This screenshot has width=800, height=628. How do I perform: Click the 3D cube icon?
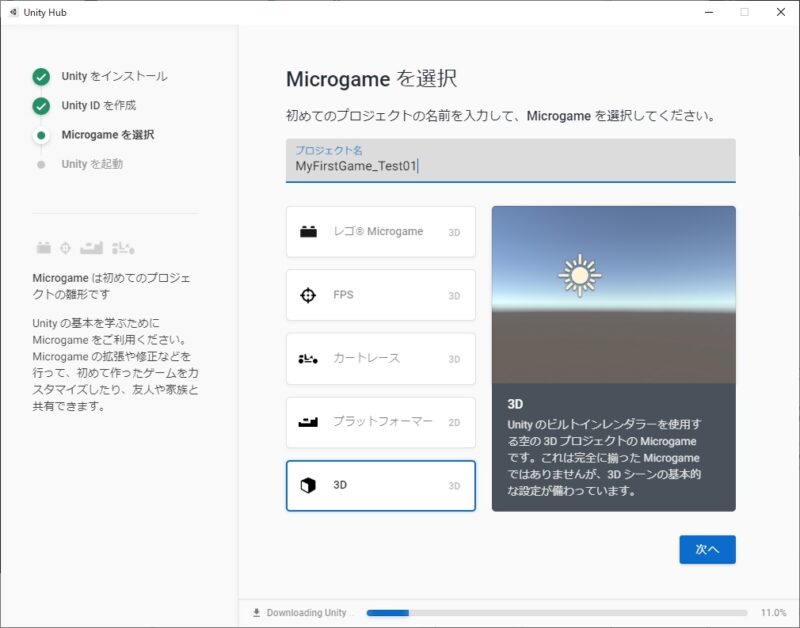pos(308,486)
